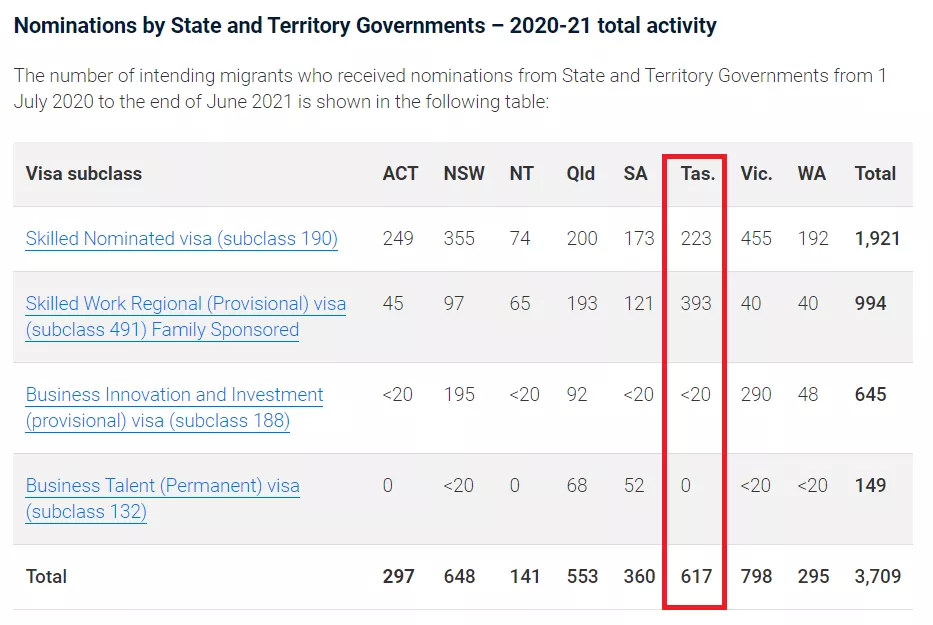
Task: Click Tasmania's subclass 491 value 393
Action: pos(696,304)
